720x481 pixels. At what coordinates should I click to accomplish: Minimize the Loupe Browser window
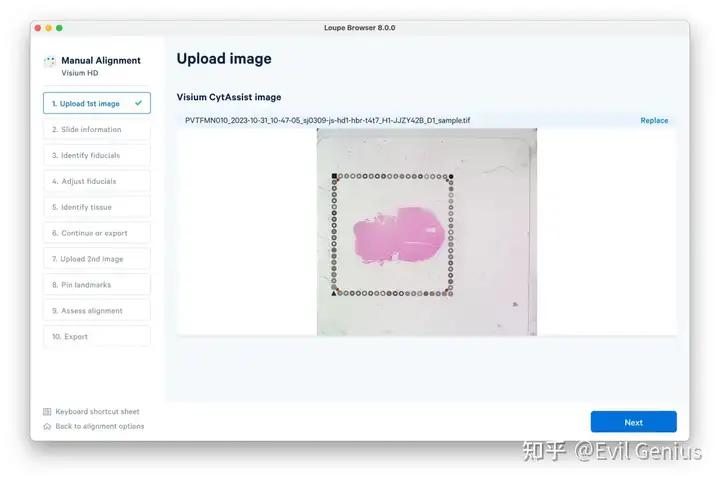point(48,28)
